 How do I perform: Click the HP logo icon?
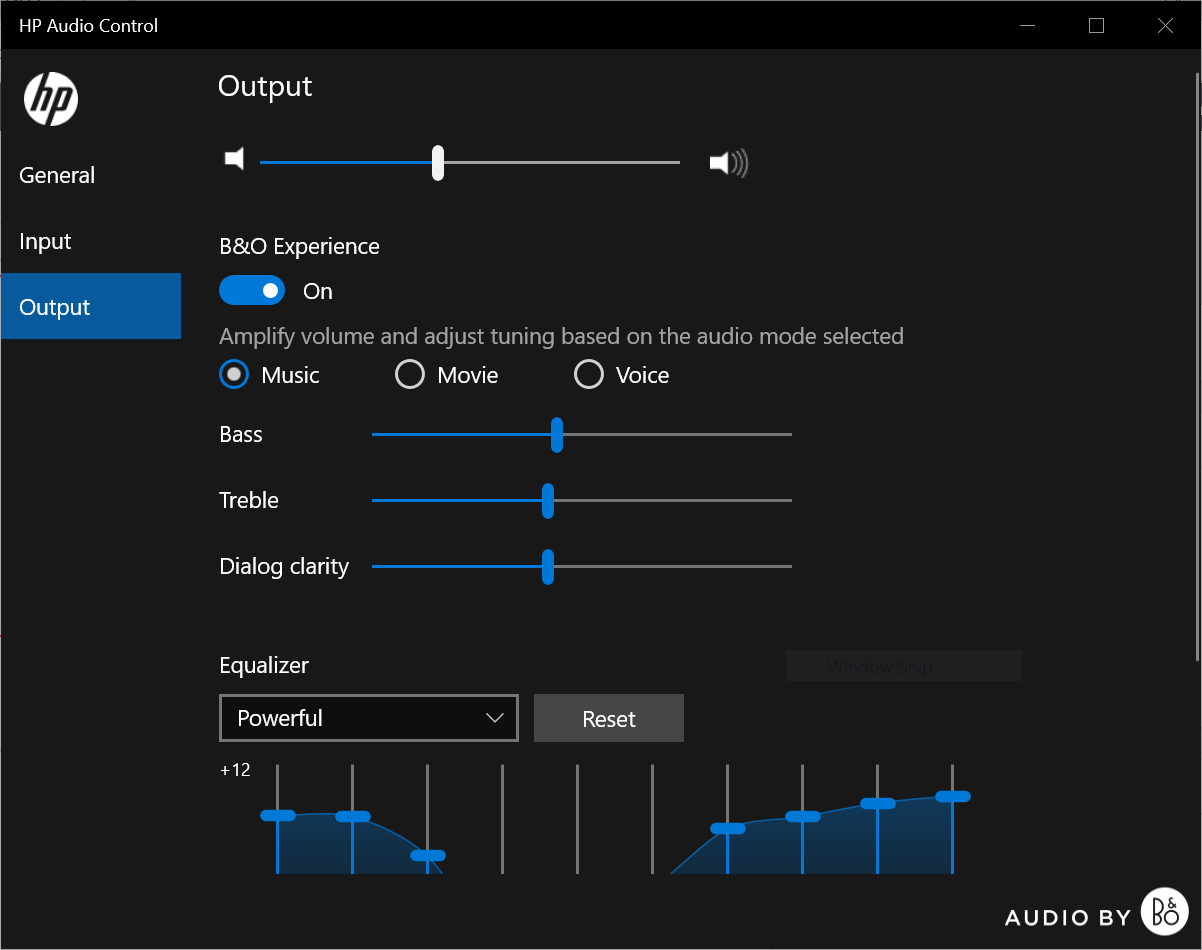[x=51, y=99]
